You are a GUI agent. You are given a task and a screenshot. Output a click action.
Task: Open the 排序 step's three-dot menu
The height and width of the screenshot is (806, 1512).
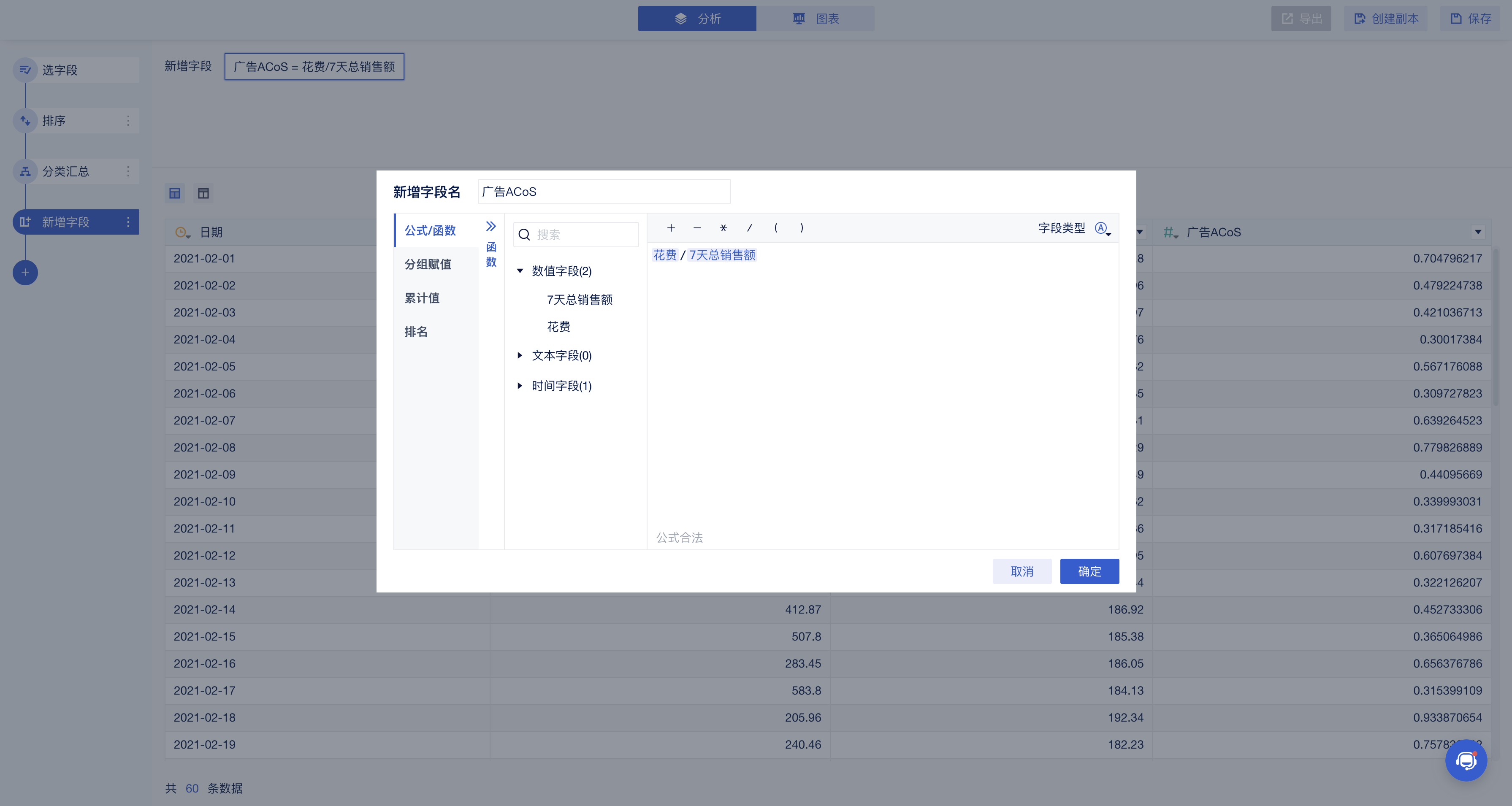(128, 121)
